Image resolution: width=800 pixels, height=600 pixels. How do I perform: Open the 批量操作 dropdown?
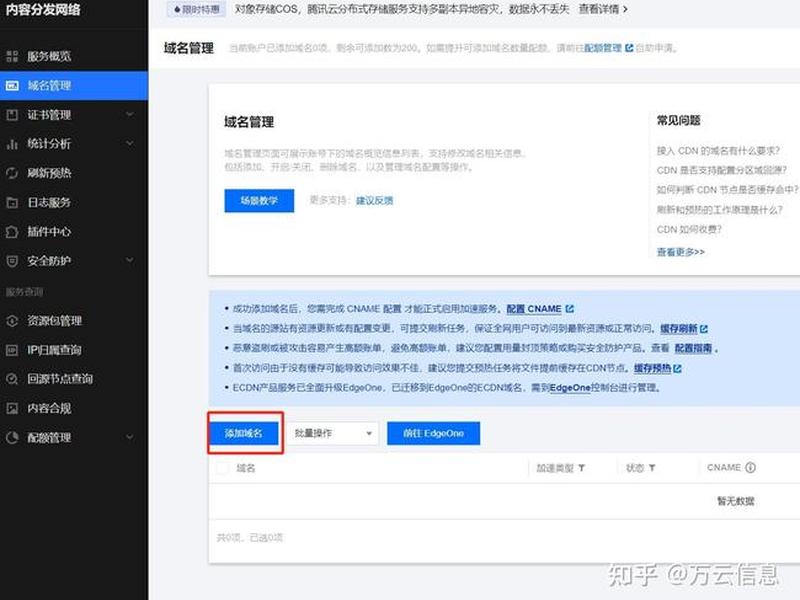pos(333,433)
